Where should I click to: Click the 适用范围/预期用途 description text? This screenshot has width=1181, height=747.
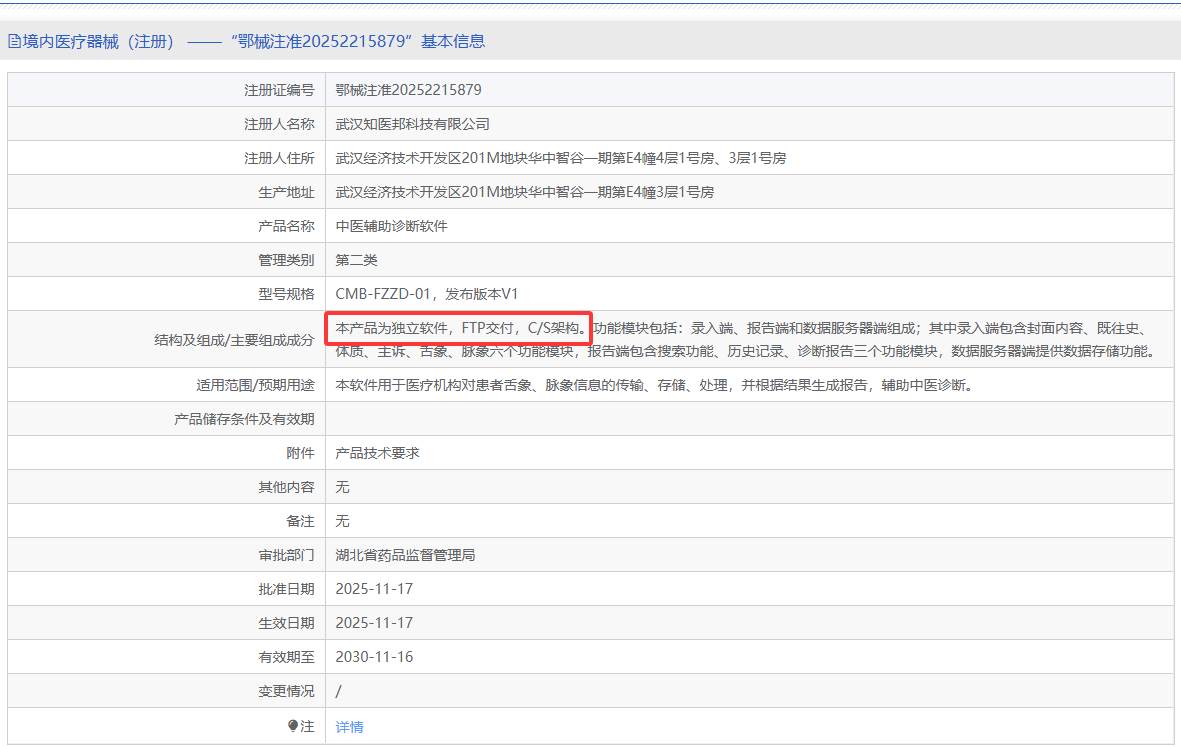(653, 385)
